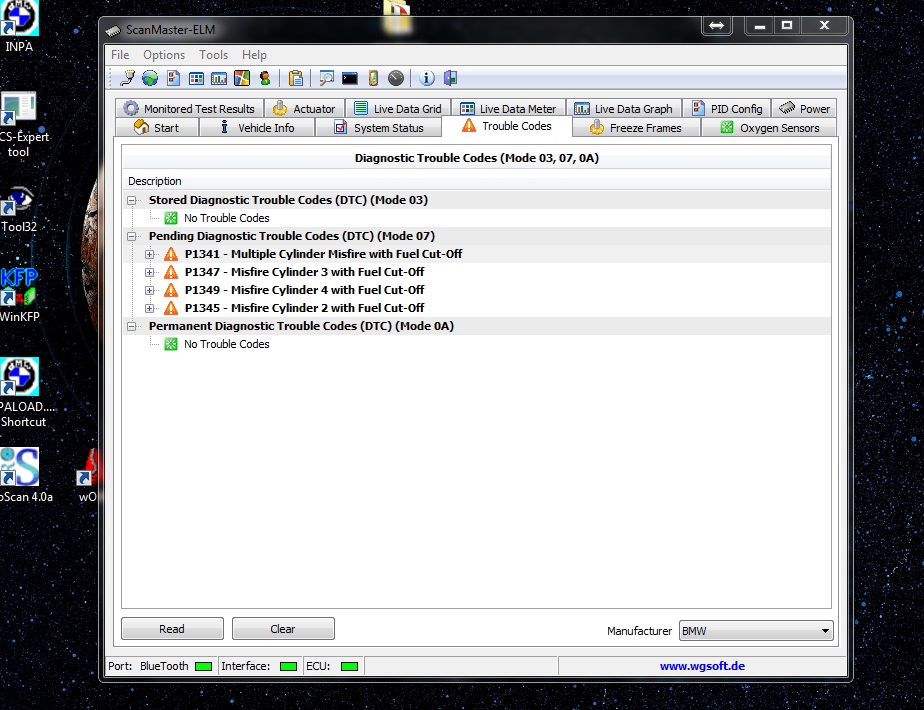
Task: Open the black terminal console icon
Action: 349,78
